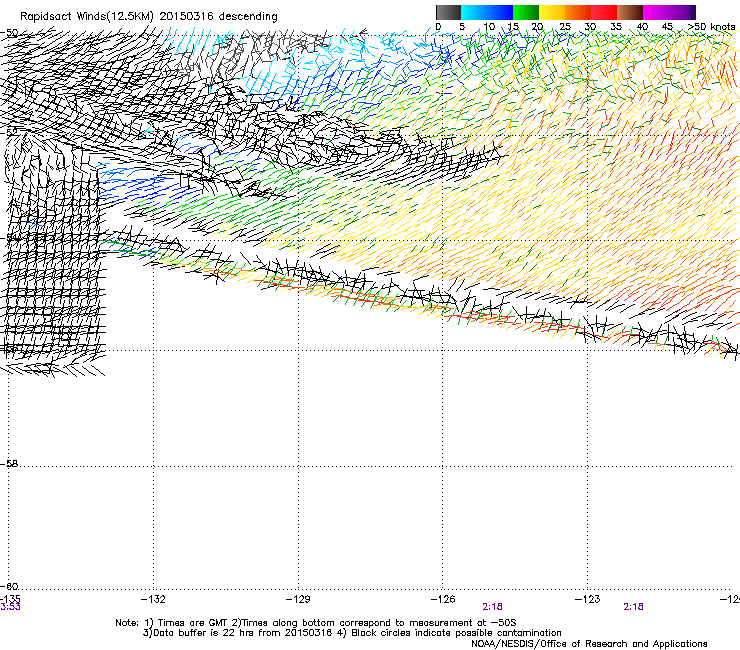This screenshot has width=740, height=650.
Task: Click the "-58" latitude axis label
Action: (x=9, y=464)
